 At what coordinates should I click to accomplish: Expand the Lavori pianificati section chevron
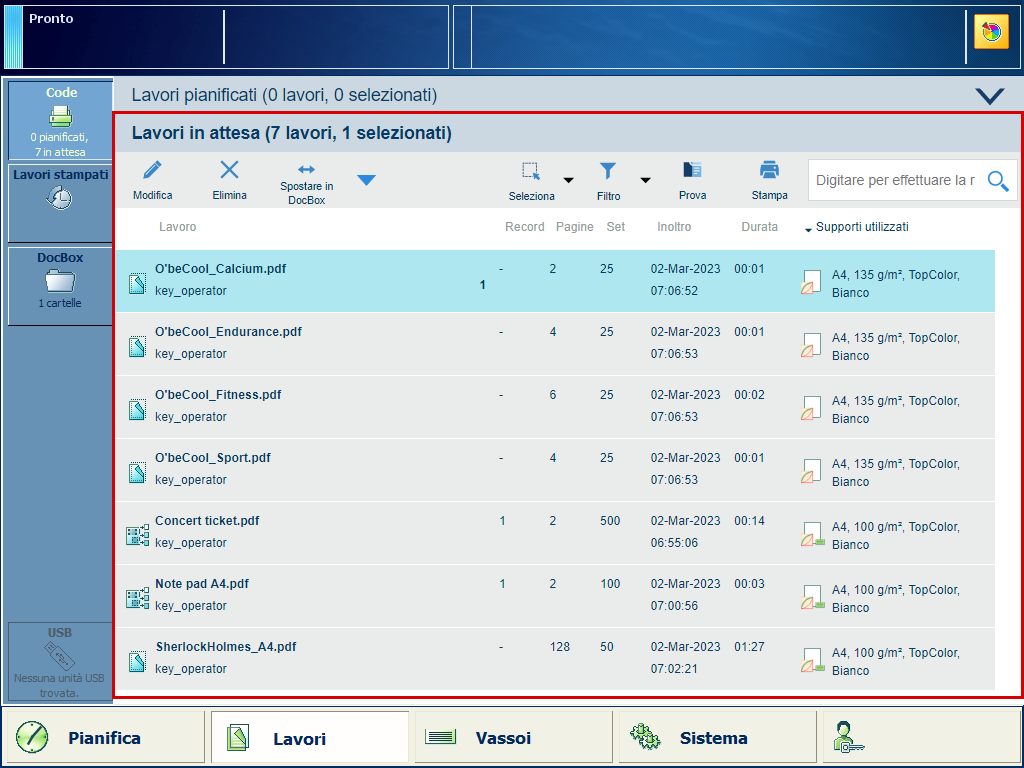click(x=990, y=96)
